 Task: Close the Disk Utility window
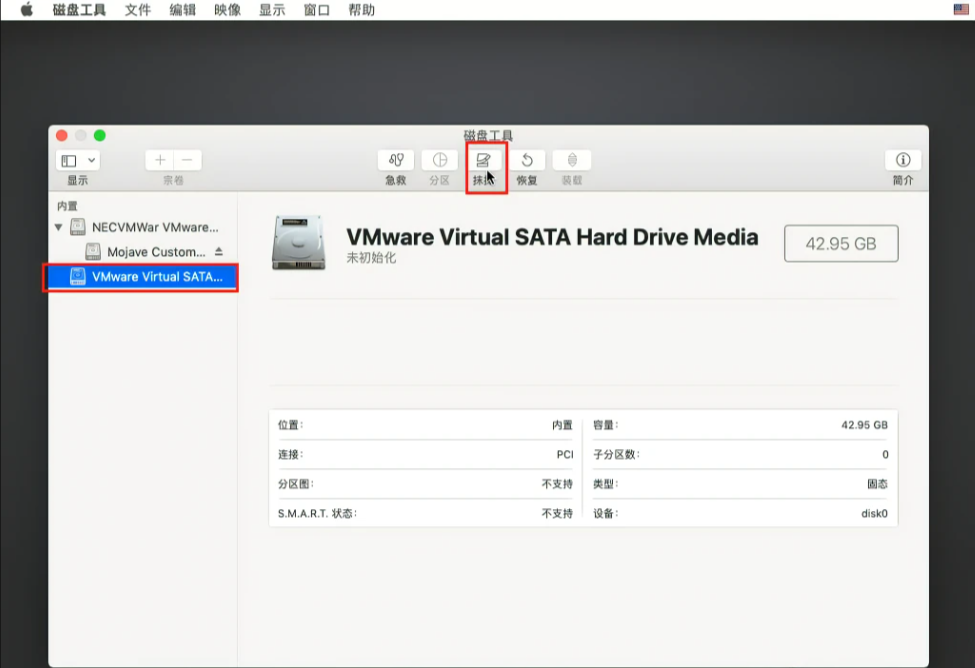point(62,136)
